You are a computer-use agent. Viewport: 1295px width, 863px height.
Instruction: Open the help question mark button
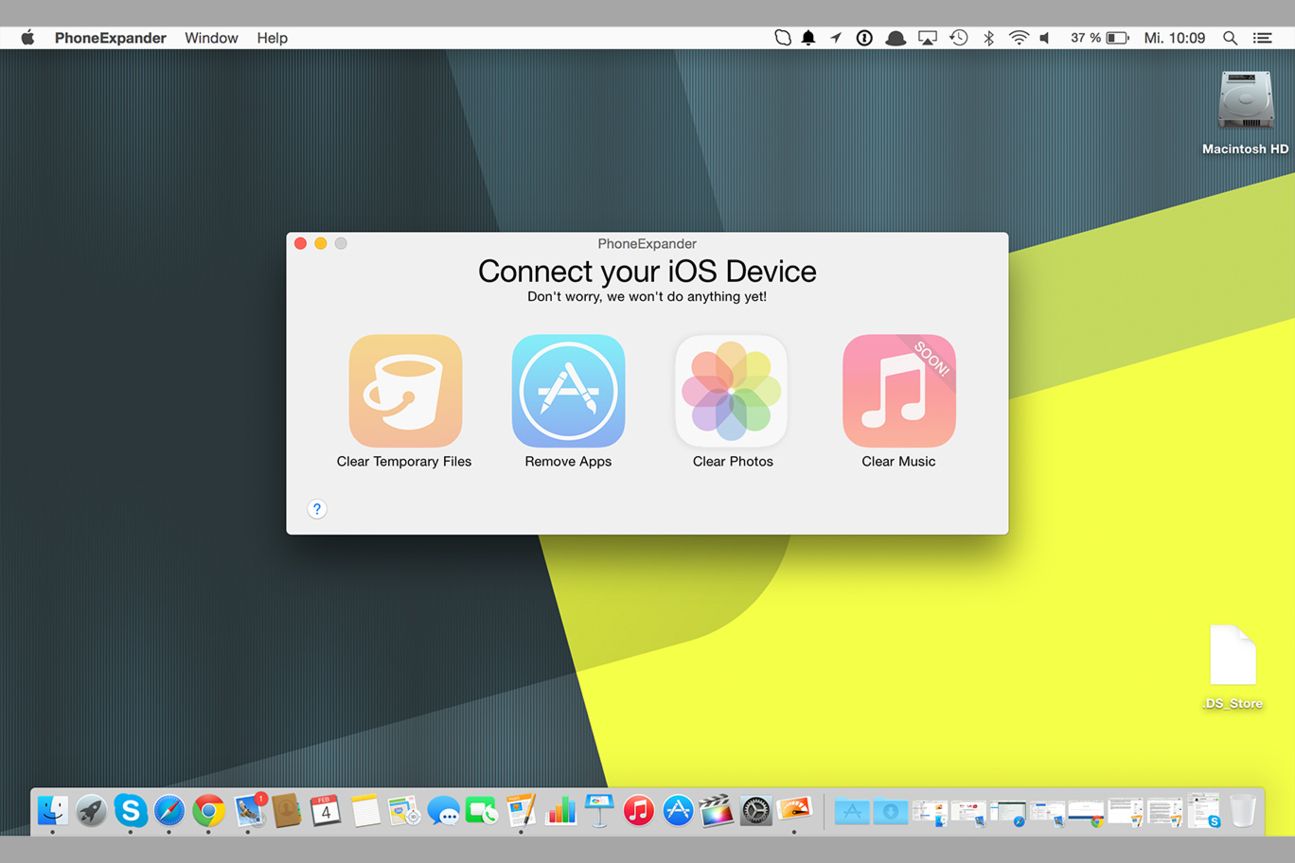317,509
